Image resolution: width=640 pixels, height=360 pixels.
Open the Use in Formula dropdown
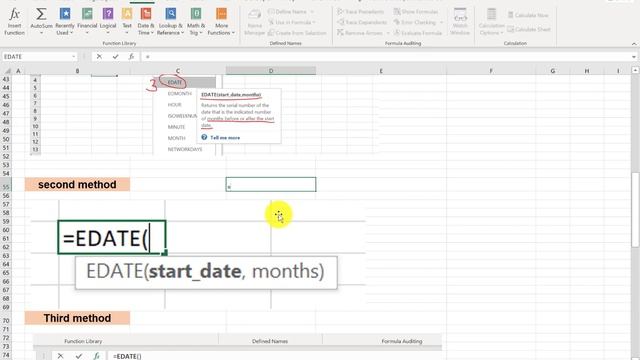[292, 22]
